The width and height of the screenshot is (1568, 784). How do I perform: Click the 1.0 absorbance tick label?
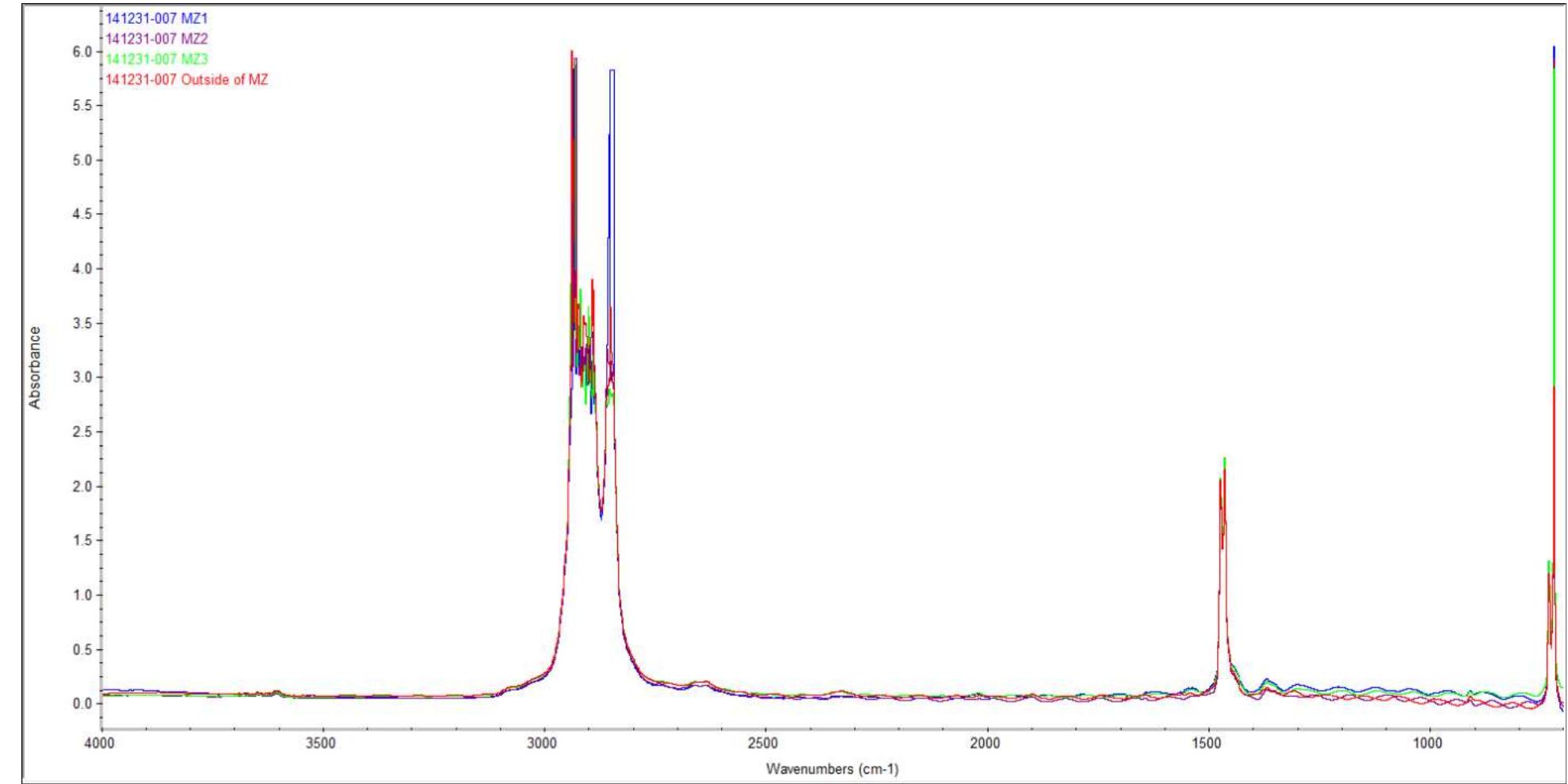(x=82, y=595)
